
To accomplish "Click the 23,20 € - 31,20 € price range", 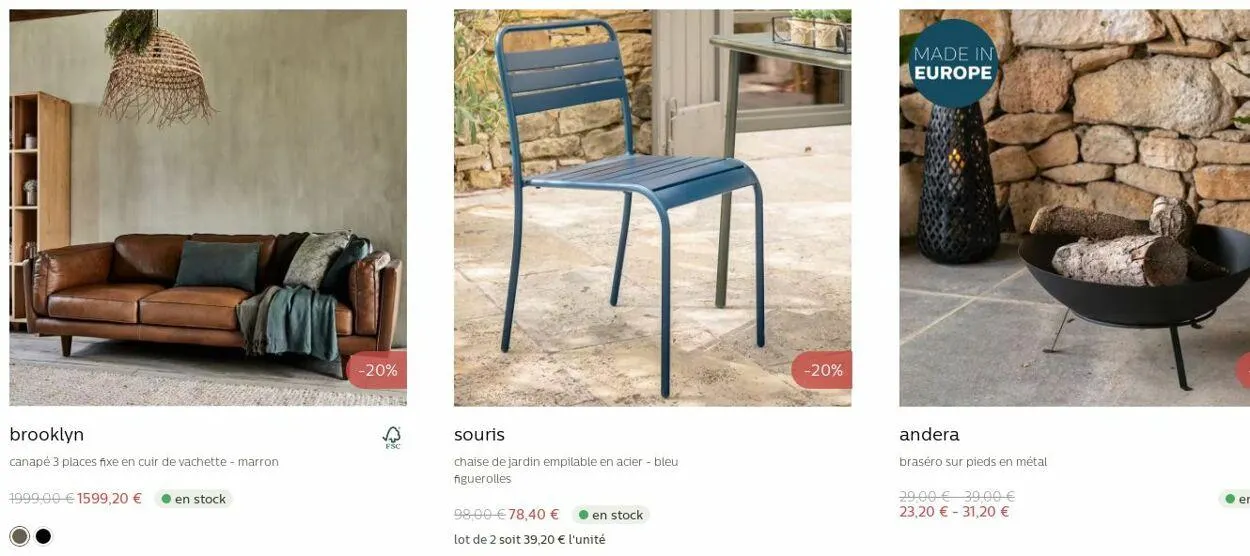I will coord(954,512).
